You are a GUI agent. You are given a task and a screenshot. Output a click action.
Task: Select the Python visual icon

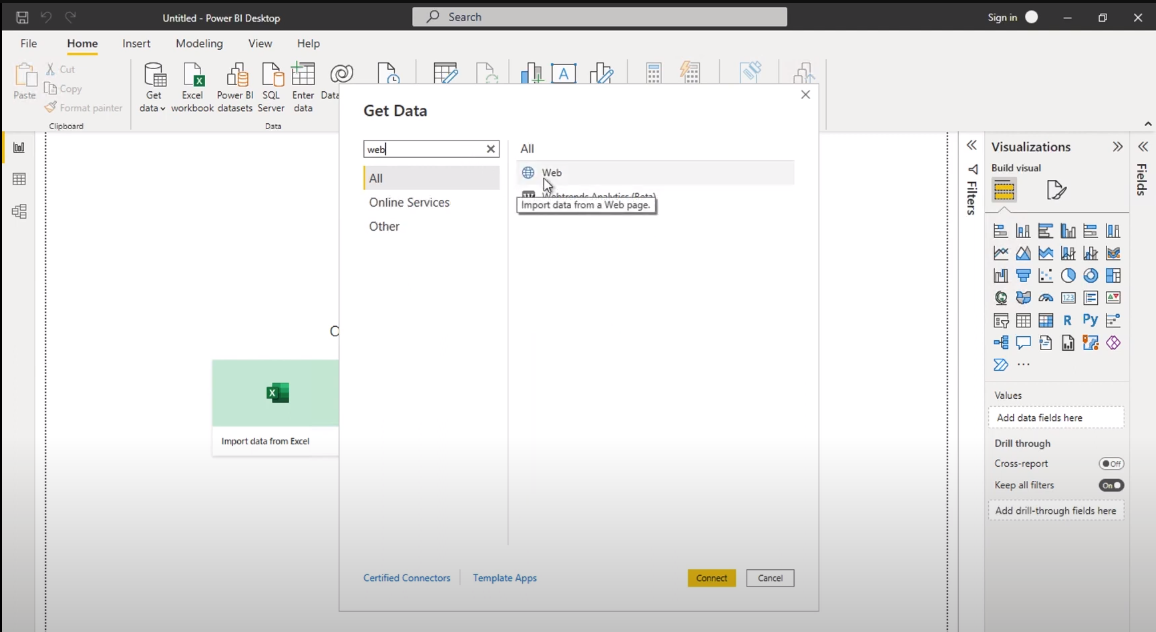click(1090, 320)
